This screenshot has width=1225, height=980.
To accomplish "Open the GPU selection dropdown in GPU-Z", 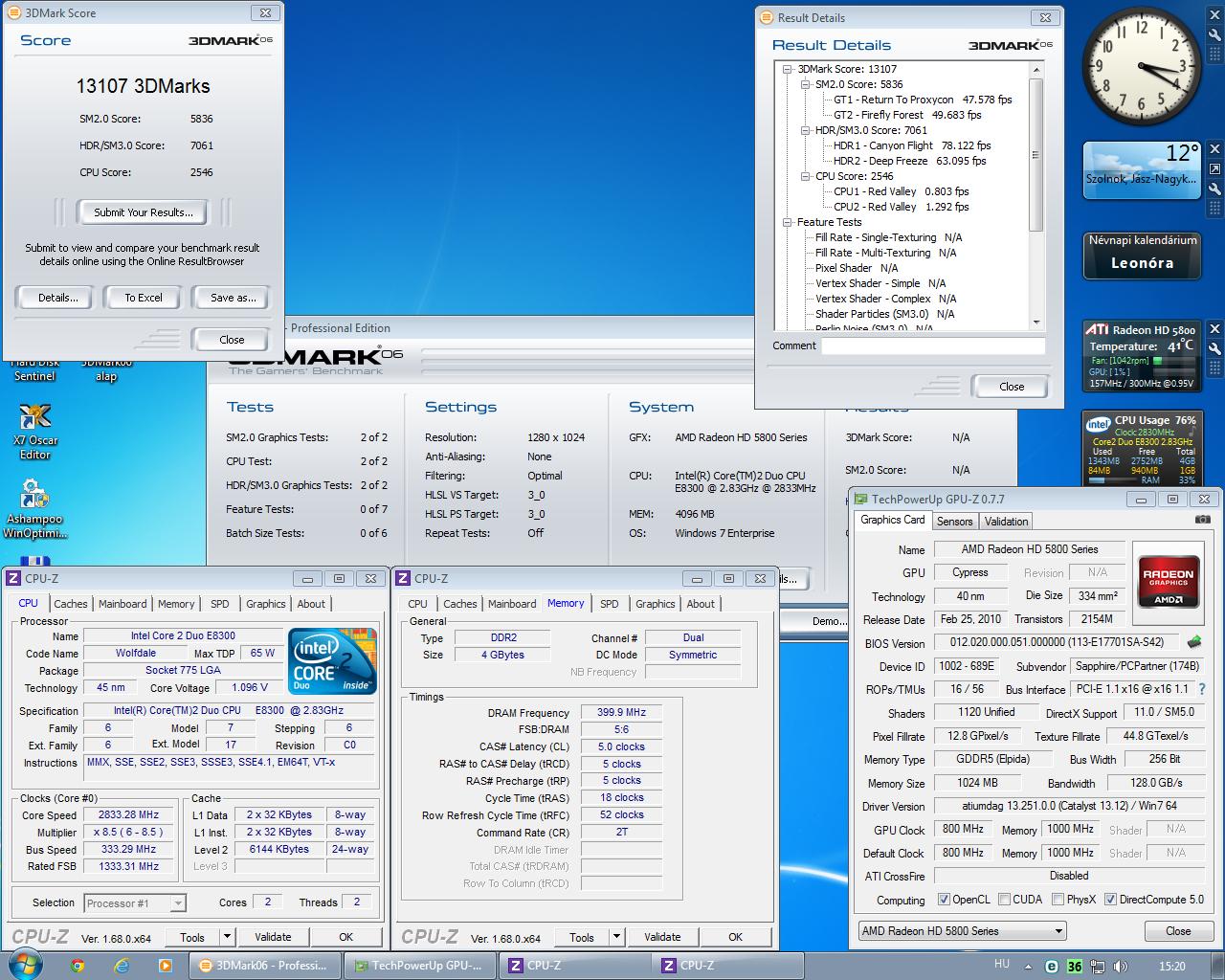I will pyautogui.click(x=962, y=930).
